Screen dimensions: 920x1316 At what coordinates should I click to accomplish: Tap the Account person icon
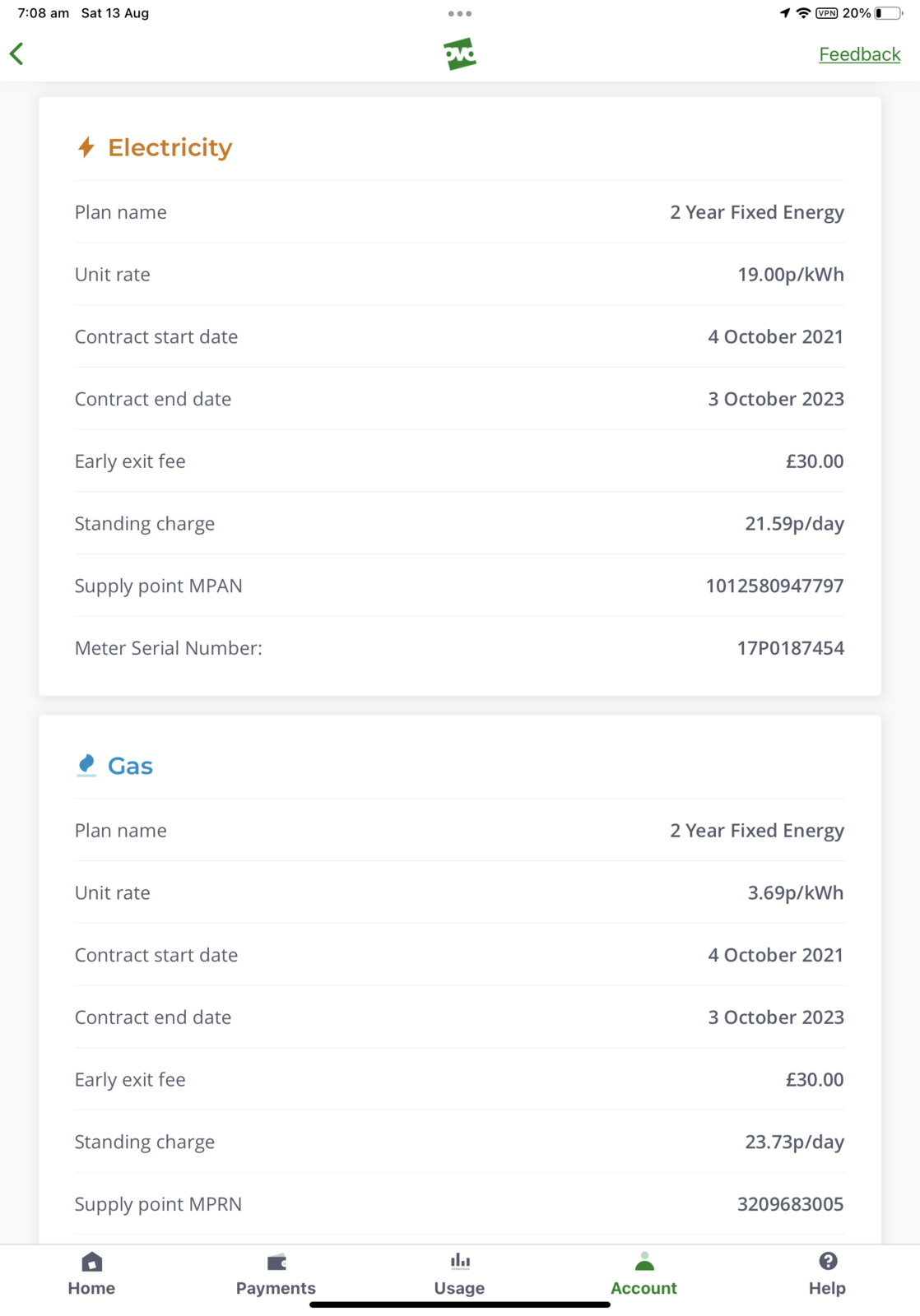pos(644,1262)
